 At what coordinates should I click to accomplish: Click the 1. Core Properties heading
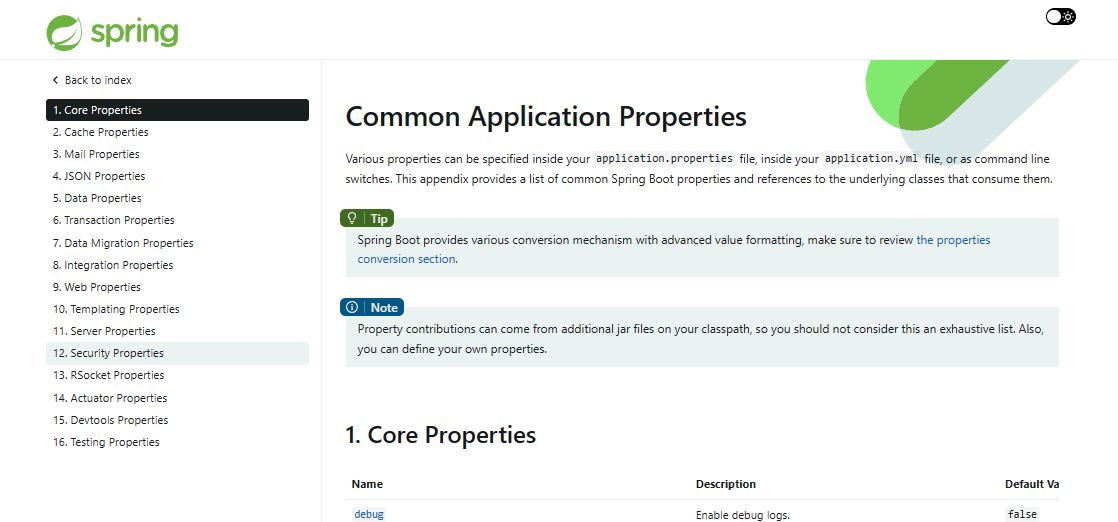pyautogui.click(x=441, y=434)
